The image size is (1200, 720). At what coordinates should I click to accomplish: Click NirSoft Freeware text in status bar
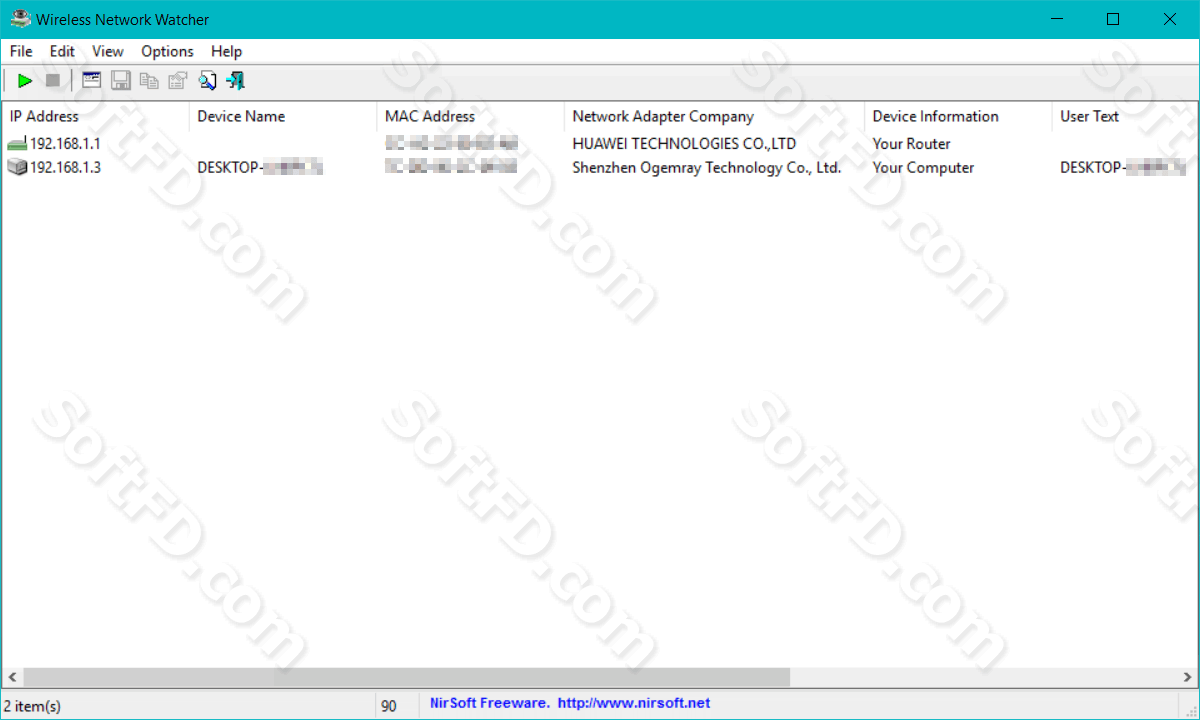[489, 703]
